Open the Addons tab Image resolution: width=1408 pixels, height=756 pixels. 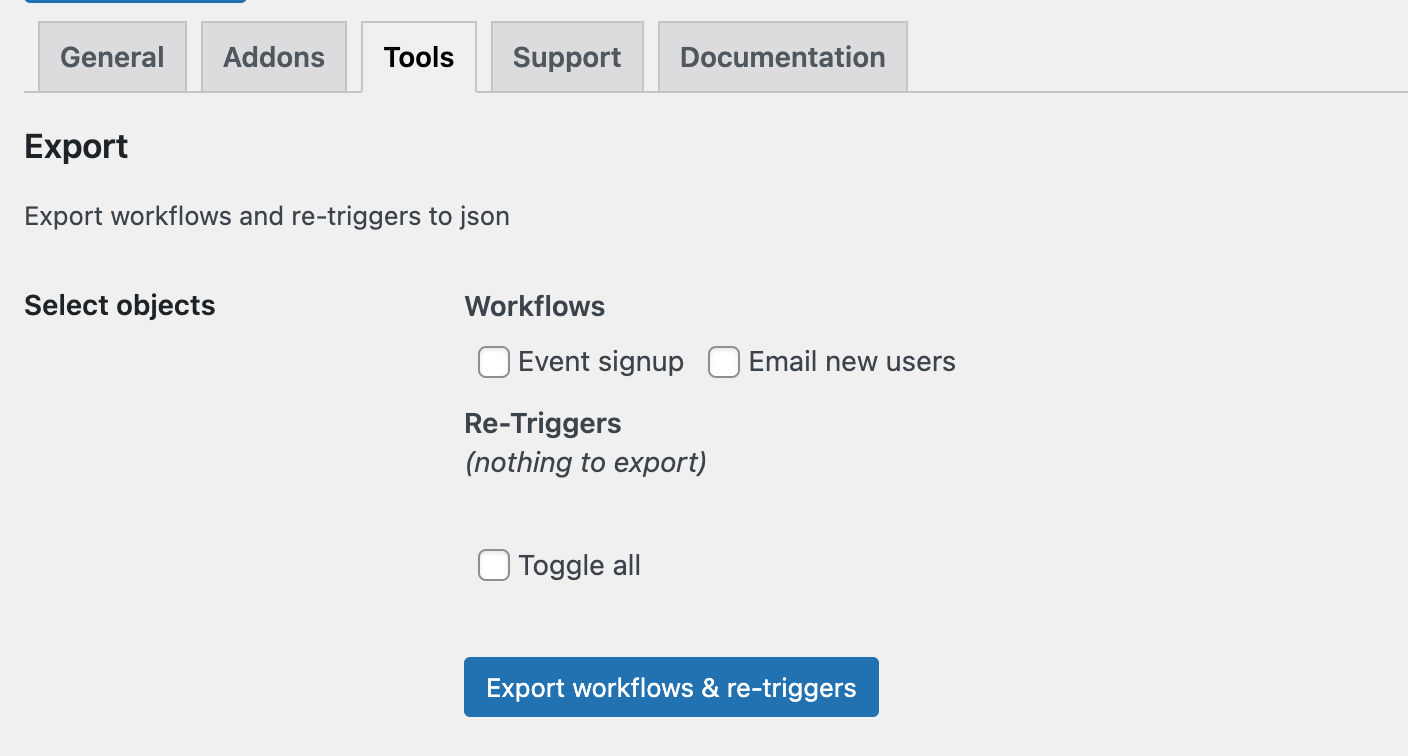(x=273, y=57)
